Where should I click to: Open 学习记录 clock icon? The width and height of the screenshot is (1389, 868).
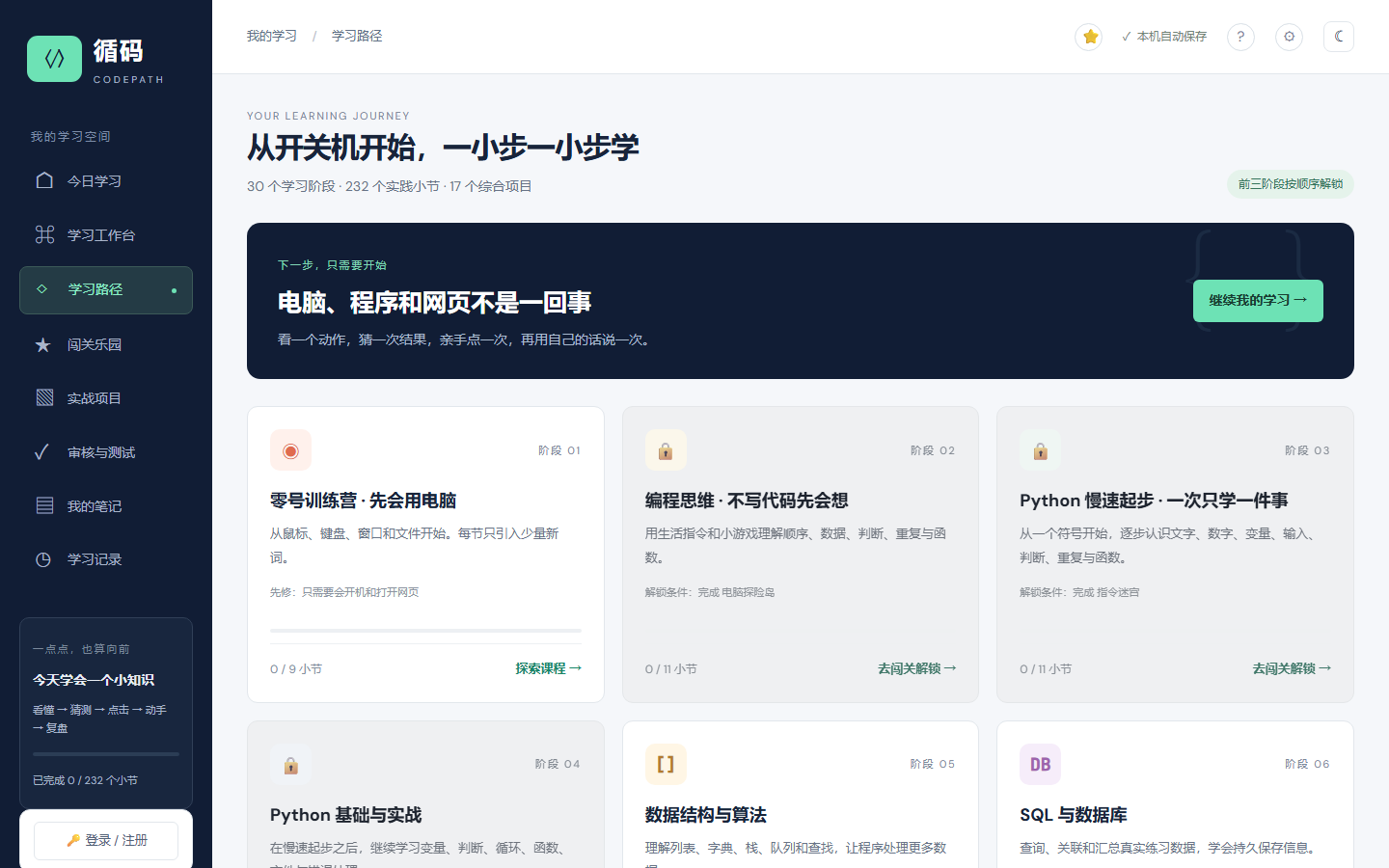[x=43, y=559]
